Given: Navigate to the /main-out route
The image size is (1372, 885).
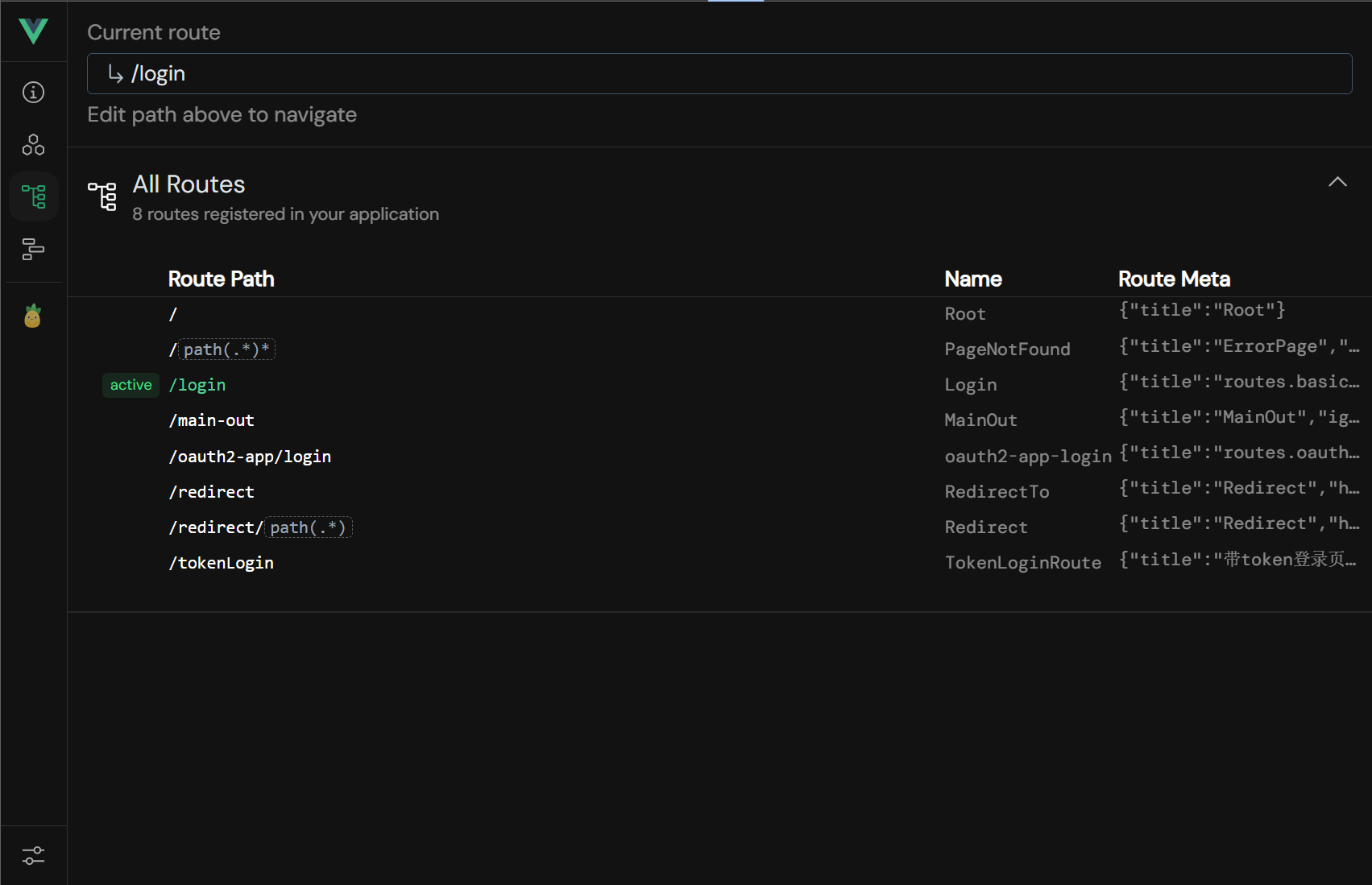Looking at the screenshot, I should point(211,420).
